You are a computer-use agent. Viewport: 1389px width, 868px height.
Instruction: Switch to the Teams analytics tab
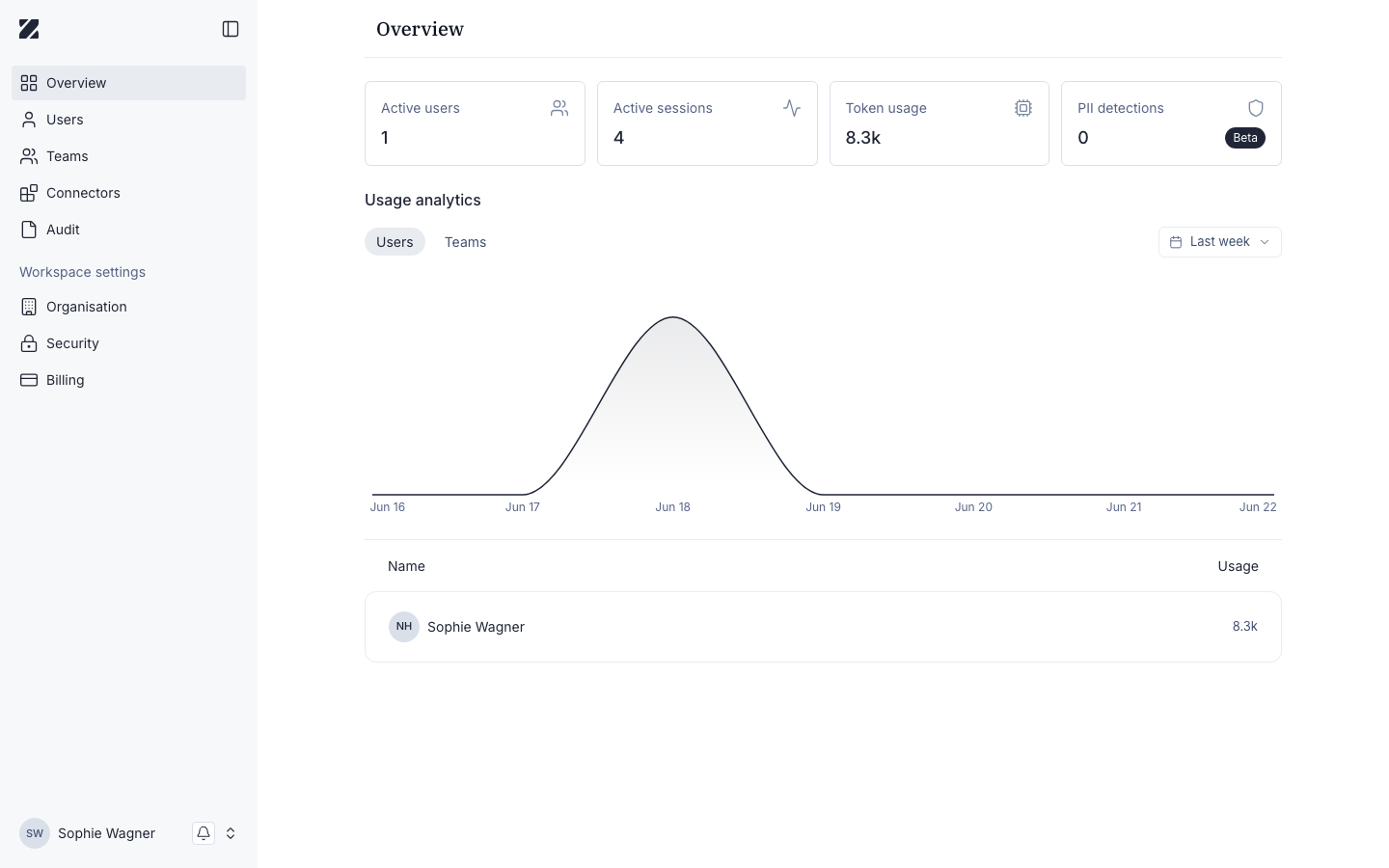point(465,242)
